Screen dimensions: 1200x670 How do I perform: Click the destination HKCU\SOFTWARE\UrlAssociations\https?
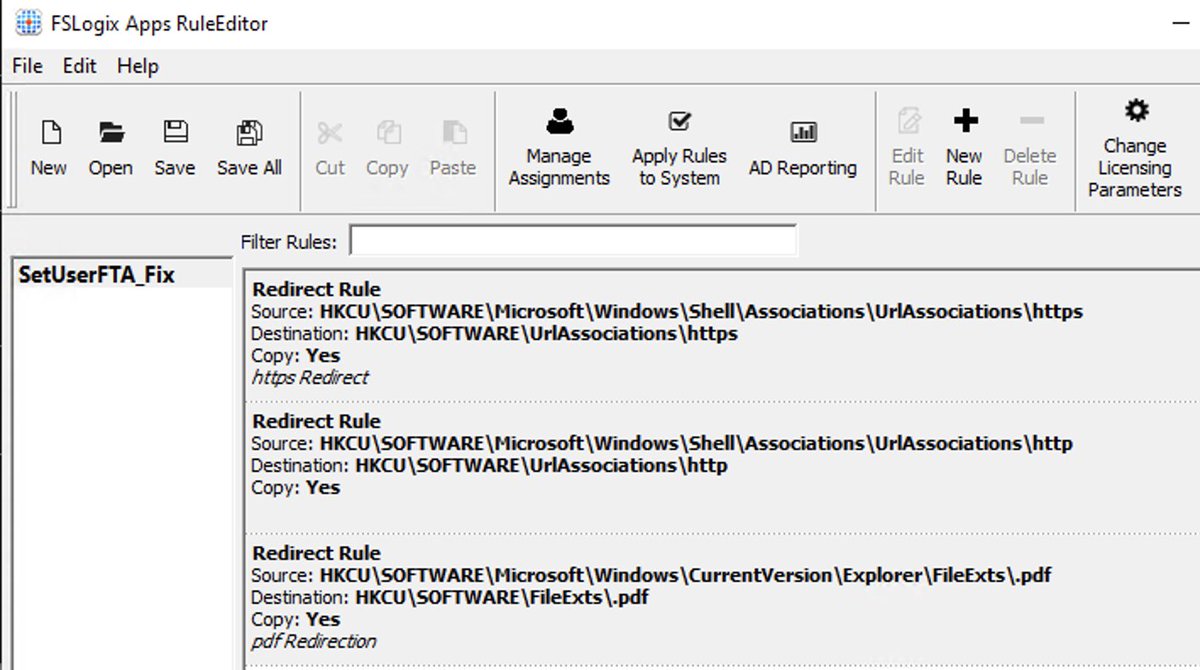tap(547, 333)
